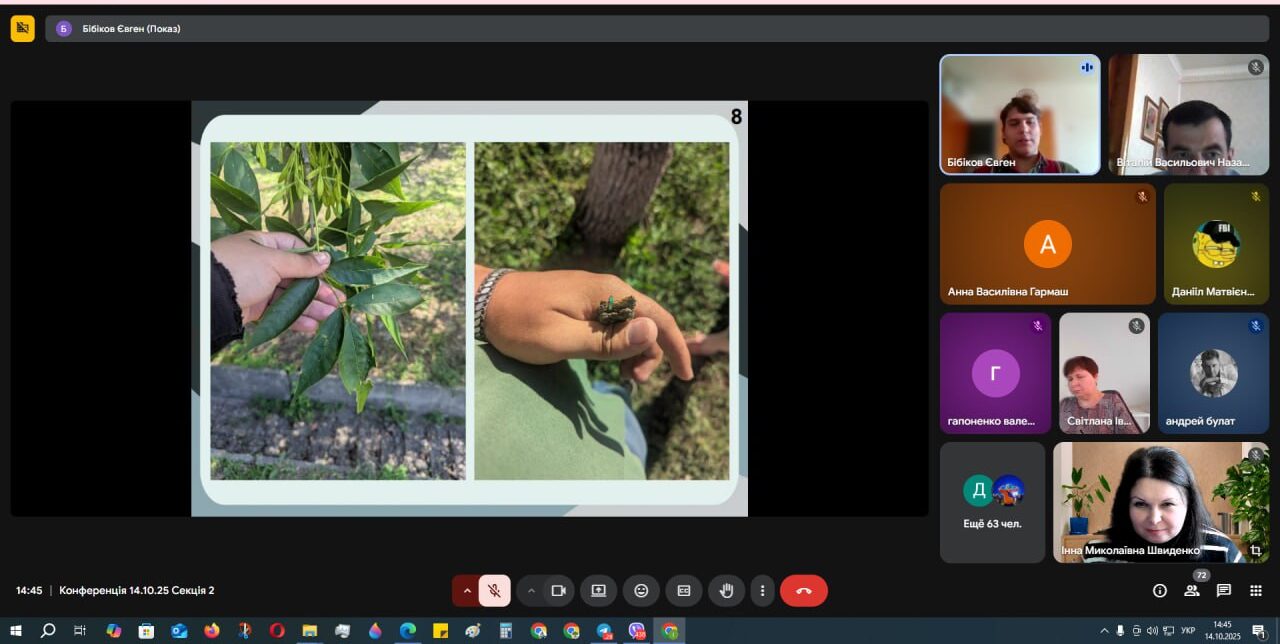The width and height of the screenshot is (1280, 644).
Task: Toggle the camera on or off
Action: click(x=558, y=591)
